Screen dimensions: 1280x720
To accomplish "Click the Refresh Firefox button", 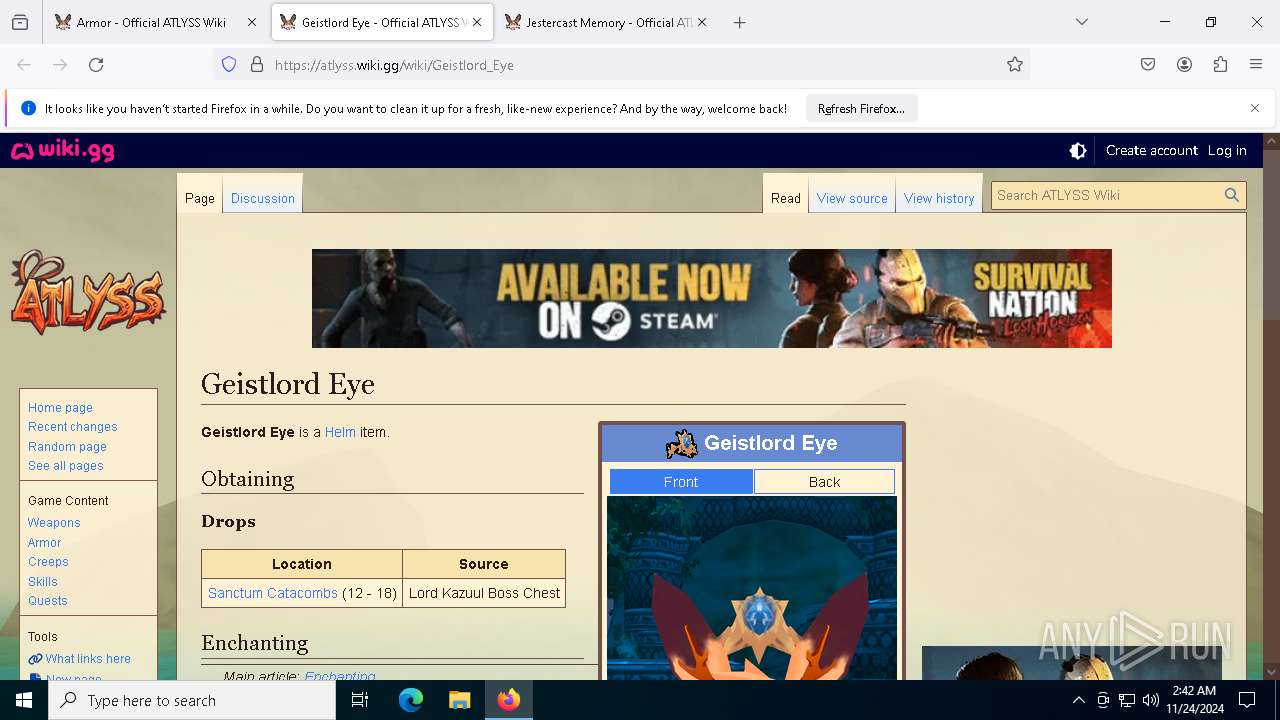I will (861, 108).
